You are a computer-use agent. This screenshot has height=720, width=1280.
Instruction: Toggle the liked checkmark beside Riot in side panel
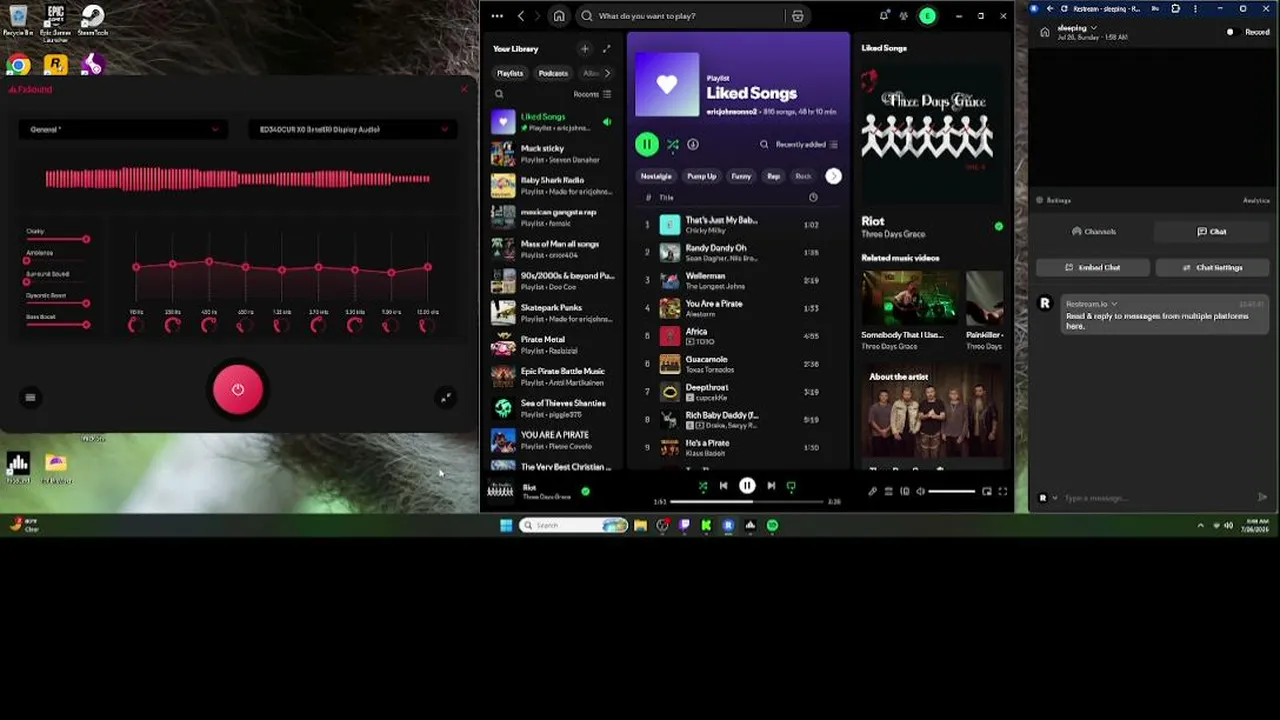click(x=998, y=226)
